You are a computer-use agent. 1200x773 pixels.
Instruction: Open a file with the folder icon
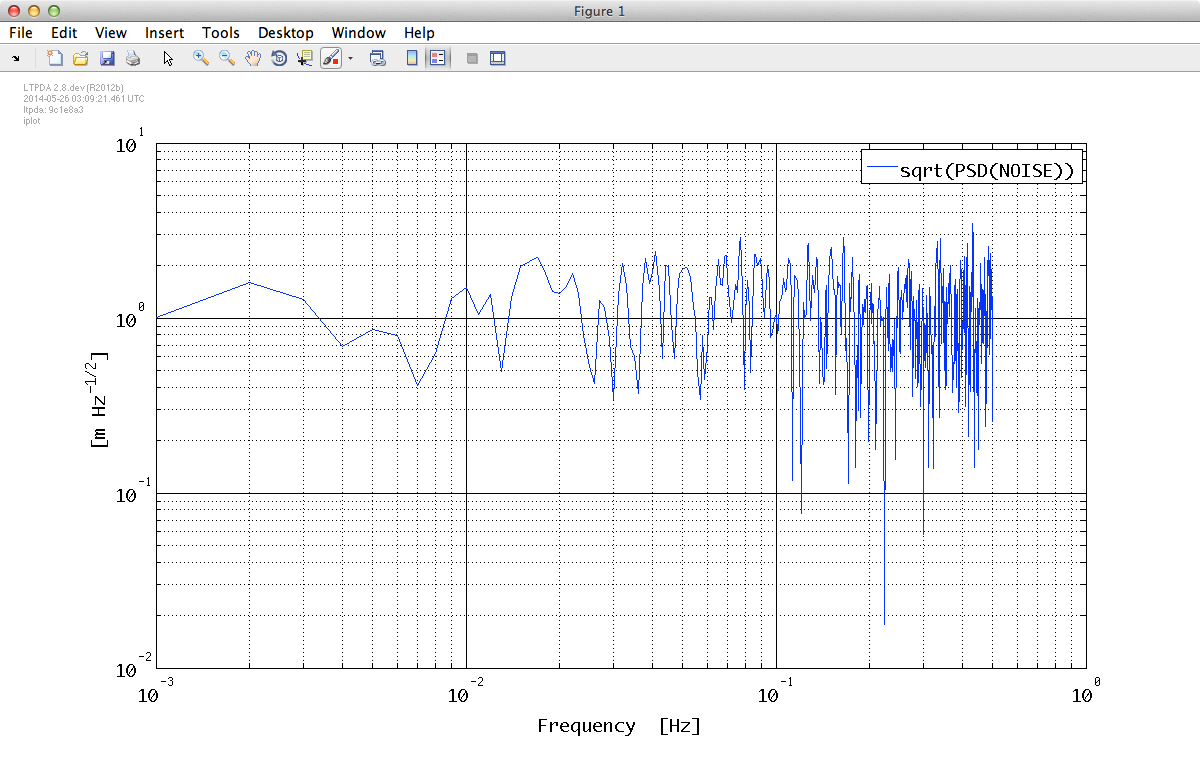tap(81, 58)
